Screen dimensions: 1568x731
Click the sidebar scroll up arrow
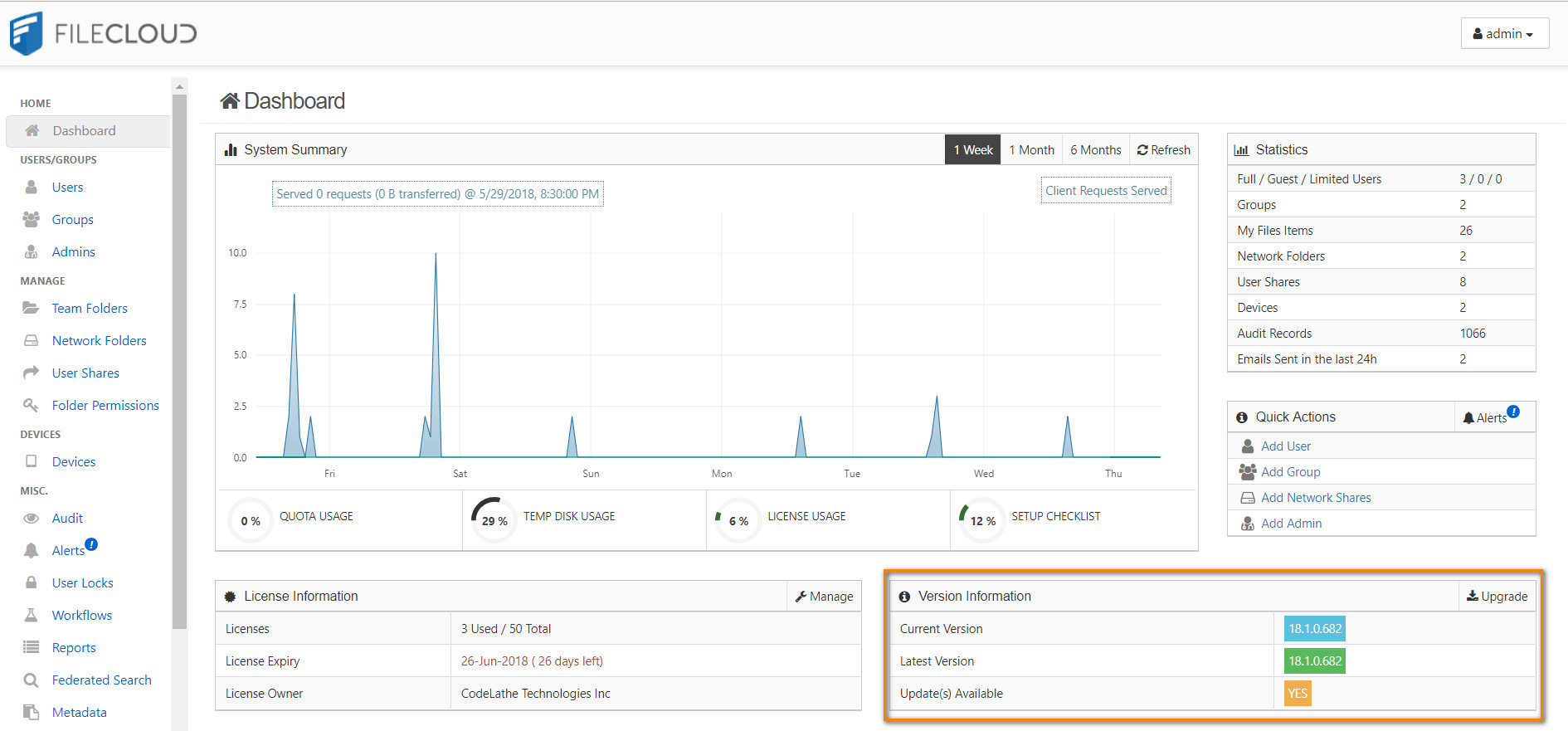[x=179, y=86]
